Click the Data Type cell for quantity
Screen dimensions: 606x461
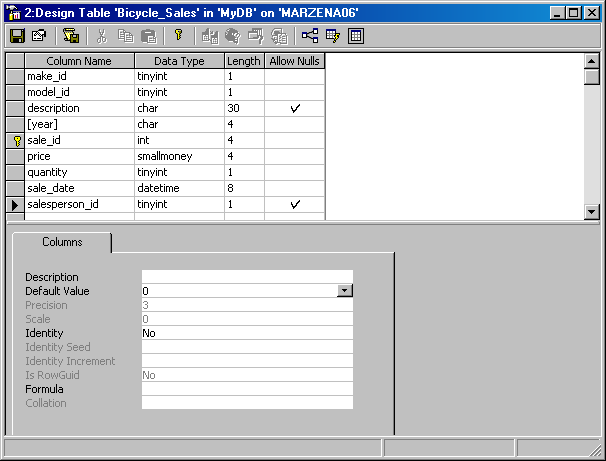click(179, 172)
